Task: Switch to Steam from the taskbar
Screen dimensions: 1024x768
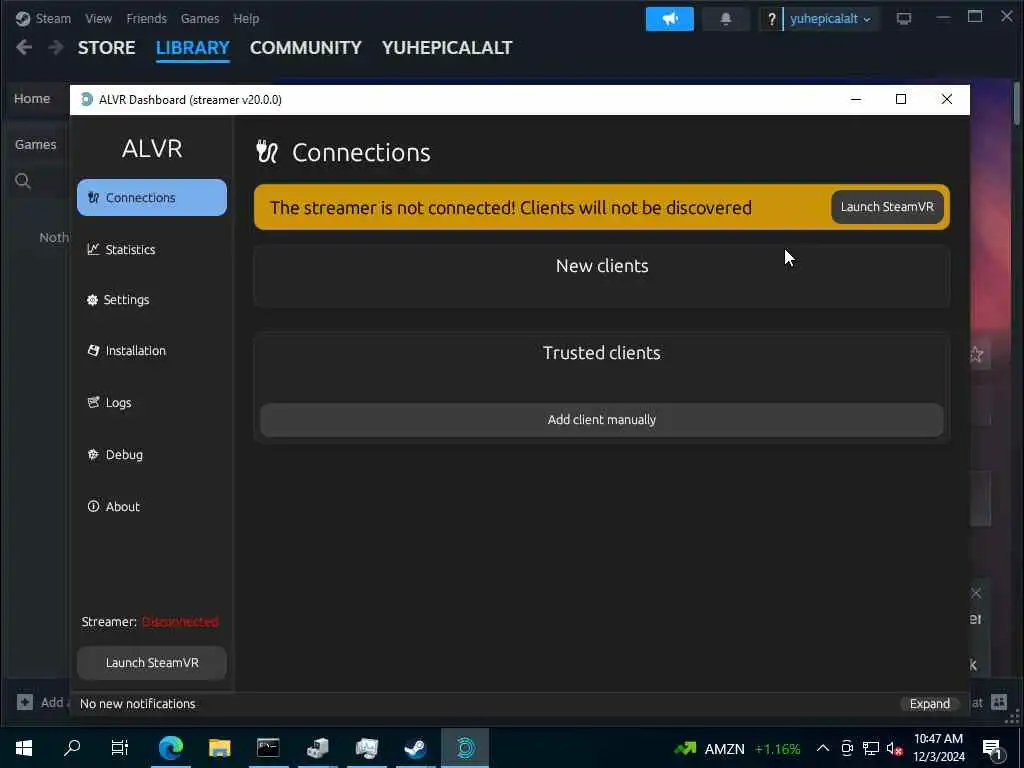Action: (x=415, y=748)
